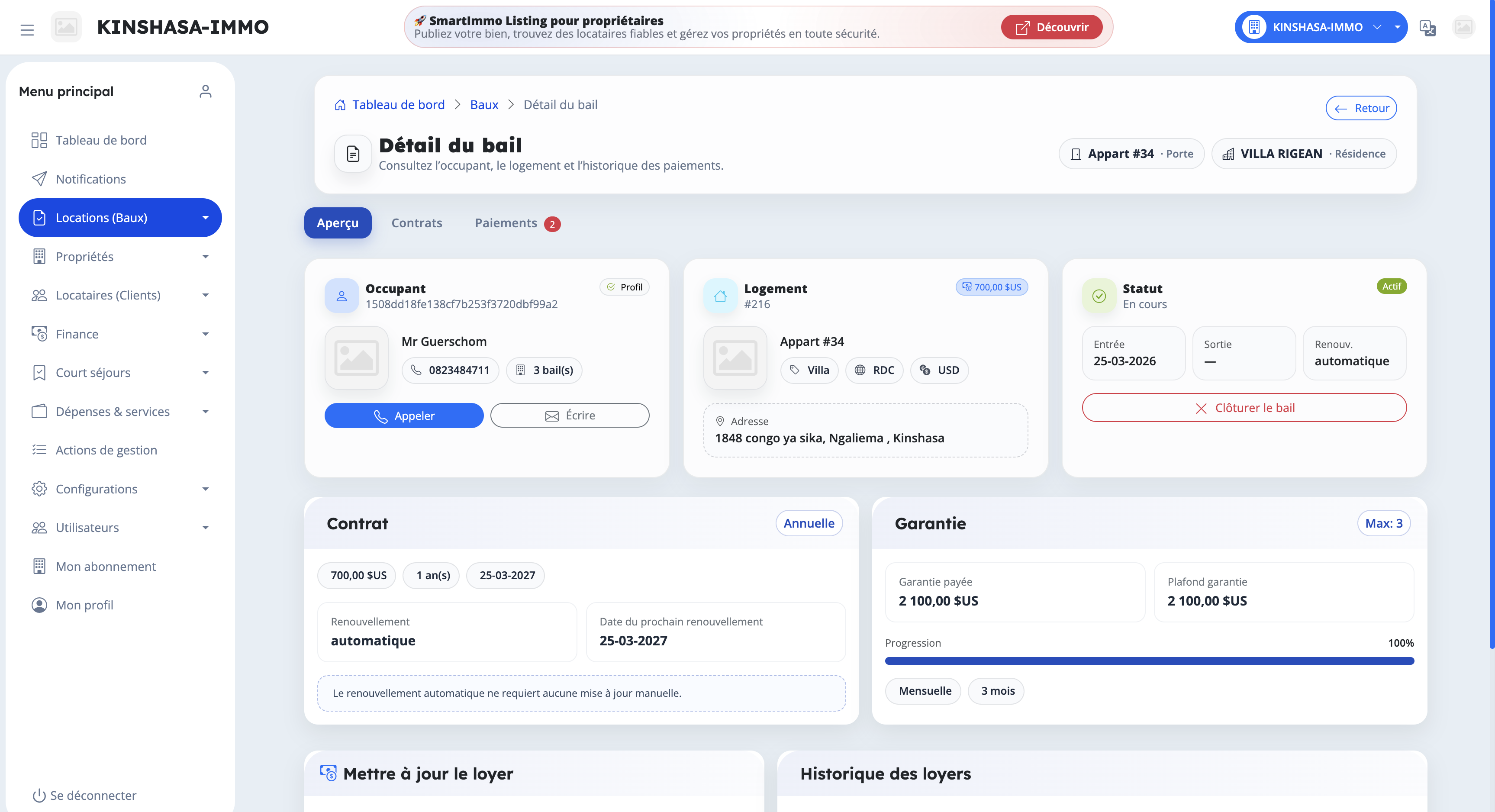Click the Garantie progression bar
The image size is (1495, 812).
pyautogui.click(x=1149, y=661)
